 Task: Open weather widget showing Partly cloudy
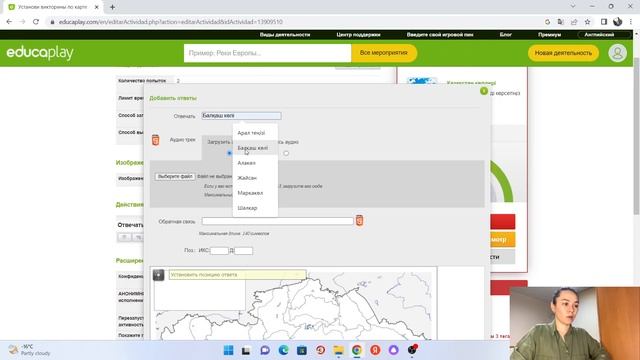[29, 350]
